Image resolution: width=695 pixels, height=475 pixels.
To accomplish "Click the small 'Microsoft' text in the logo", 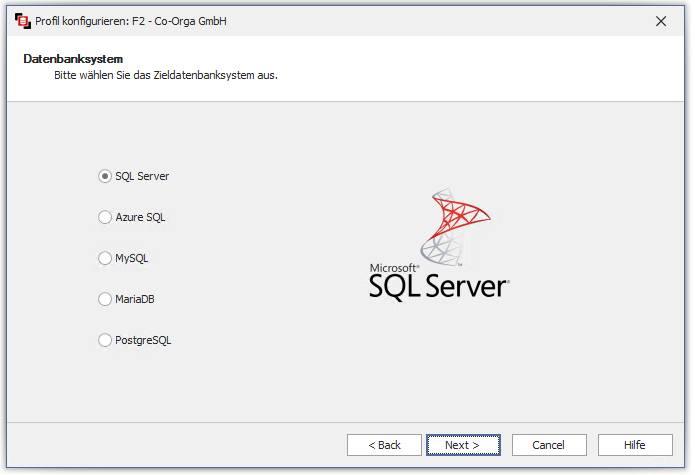I will (x=393, y=268).
